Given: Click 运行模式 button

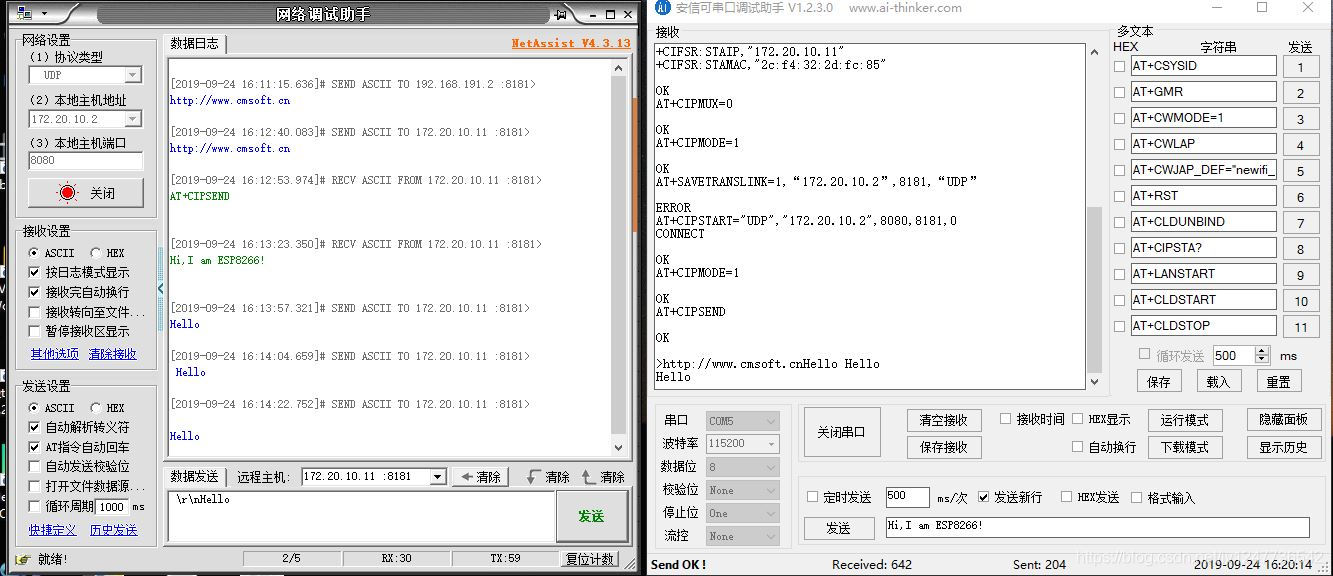Looking at the screenshot, I should click(1184, 420).
